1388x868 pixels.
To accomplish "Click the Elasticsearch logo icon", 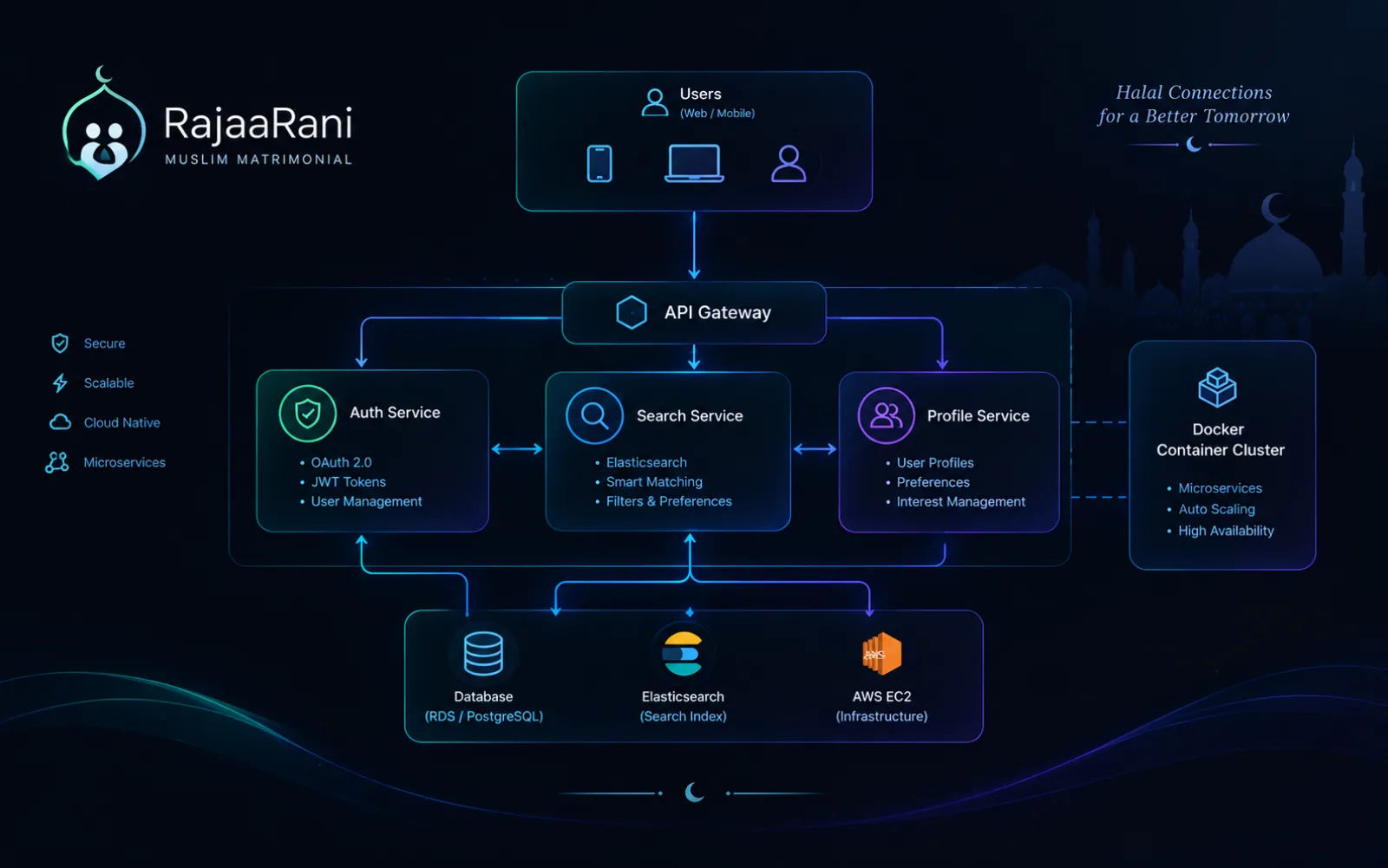I will click(683, 653).
